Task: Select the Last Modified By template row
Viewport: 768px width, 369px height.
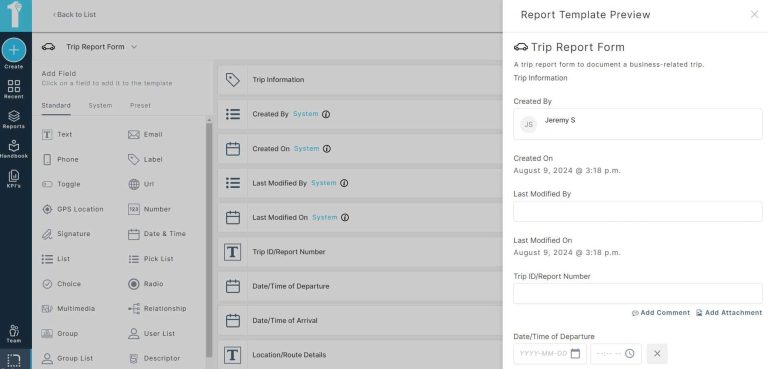Action: [360, 183]
